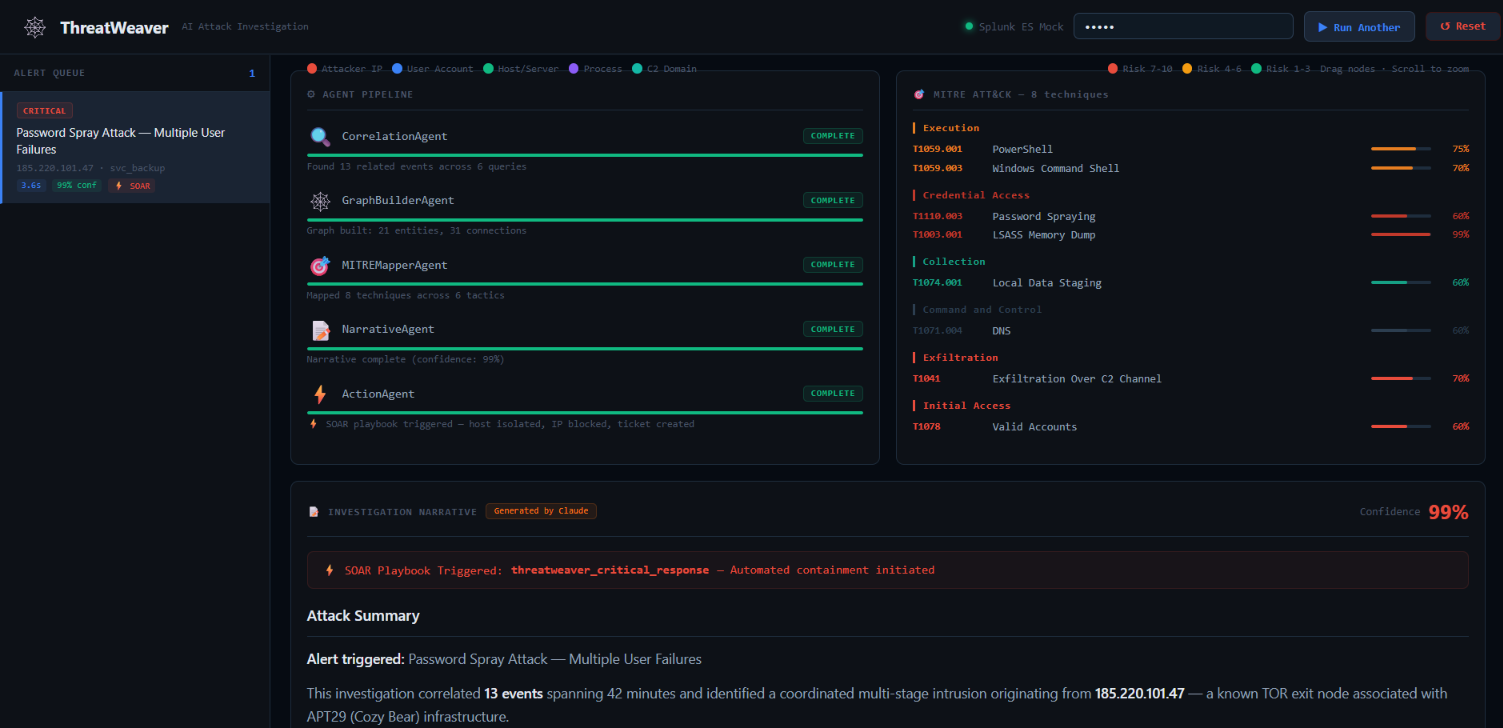Click the lightning icon under ActionAgent status text

[x=314, y=424]
